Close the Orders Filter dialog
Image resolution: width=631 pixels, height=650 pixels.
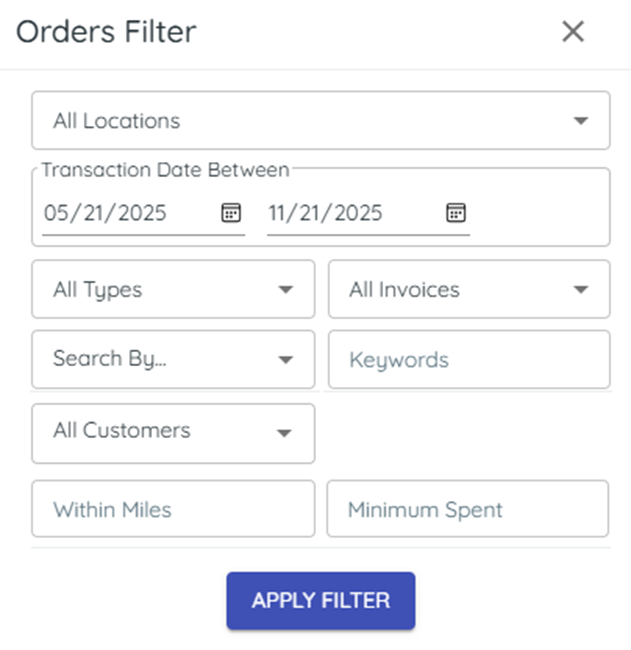572,32
